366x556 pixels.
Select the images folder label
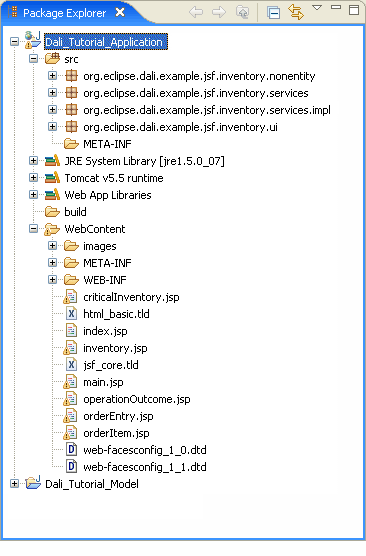[x=100, y=246]
